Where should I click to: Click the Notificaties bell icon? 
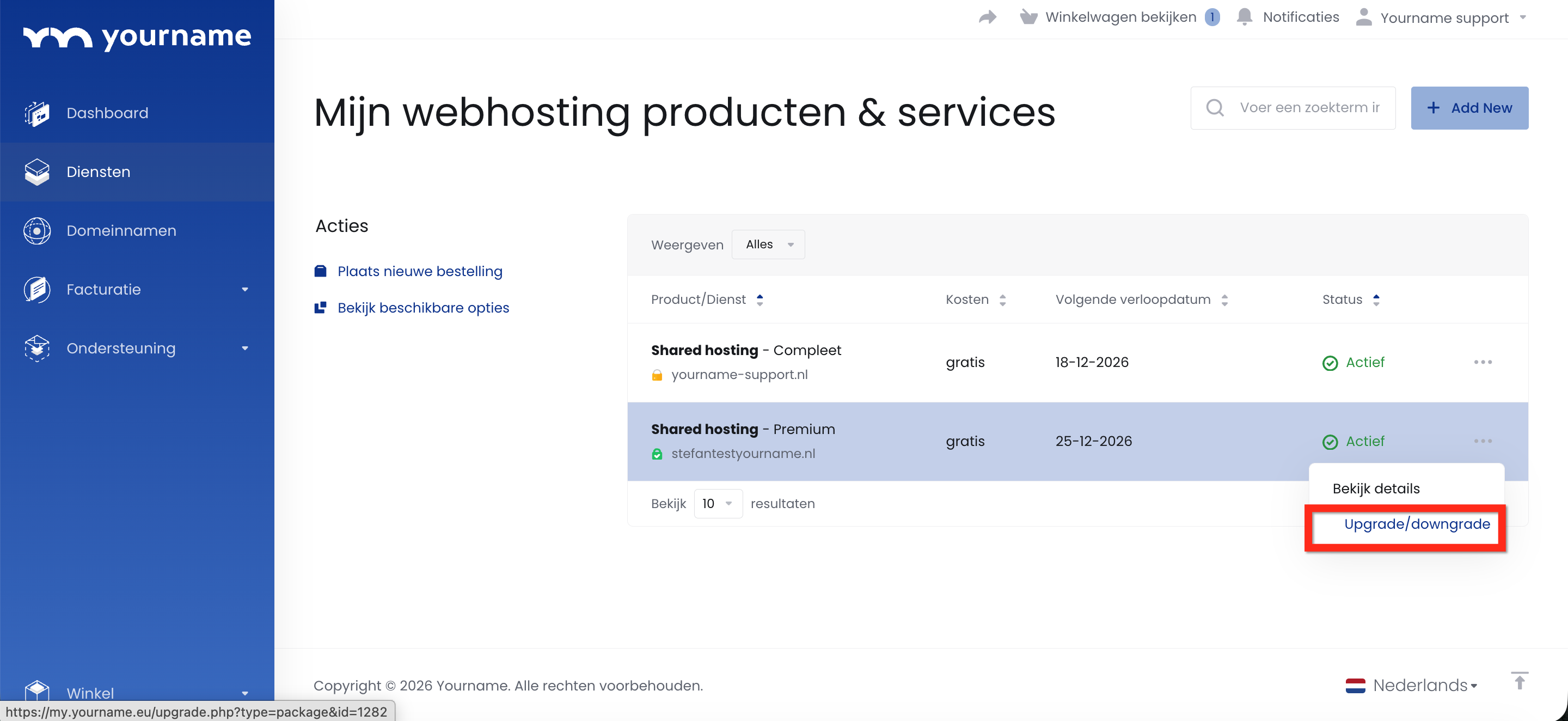[1245, 17]
